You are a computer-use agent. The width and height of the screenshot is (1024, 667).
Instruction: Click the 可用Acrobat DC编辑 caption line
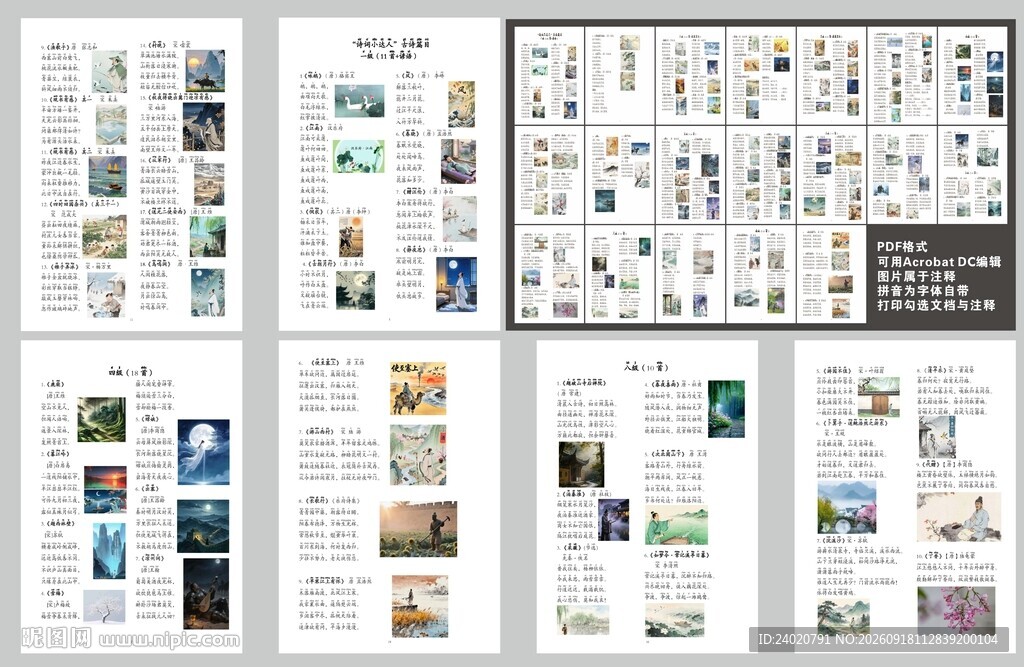938,261
